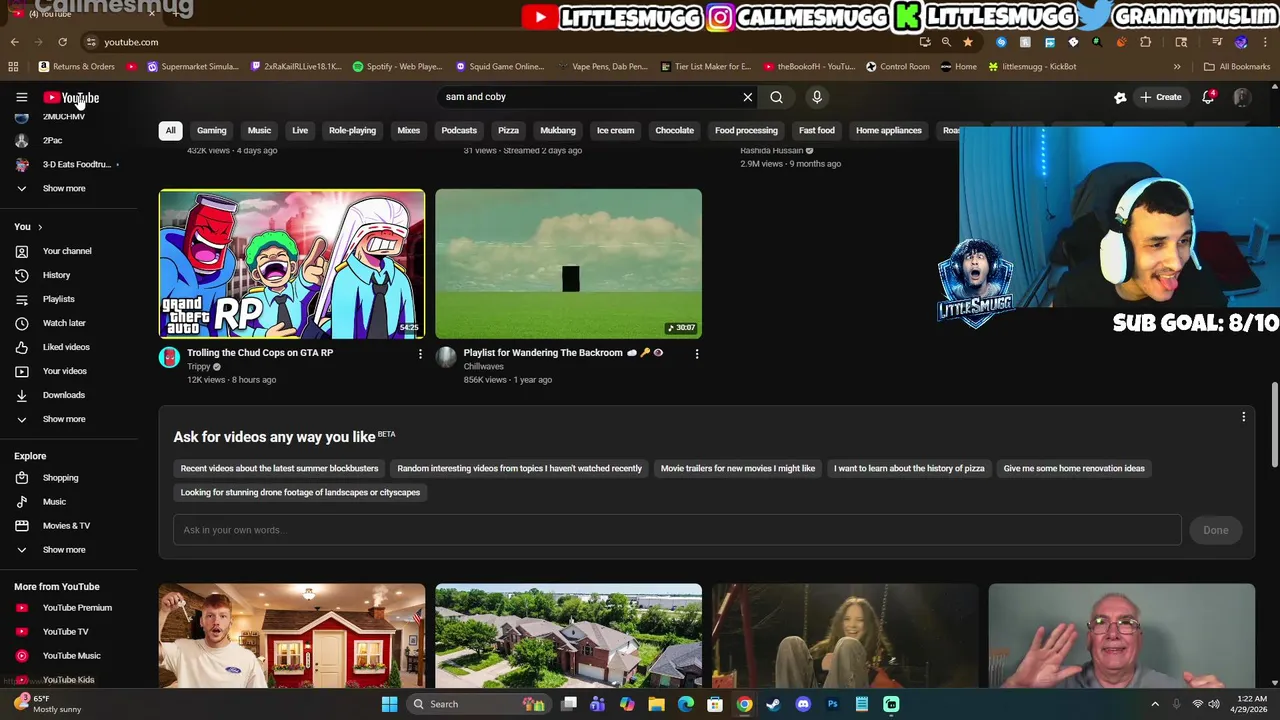
Task: Select the Live filter chip
Action: pyautogui.click(x=300, y=130)
